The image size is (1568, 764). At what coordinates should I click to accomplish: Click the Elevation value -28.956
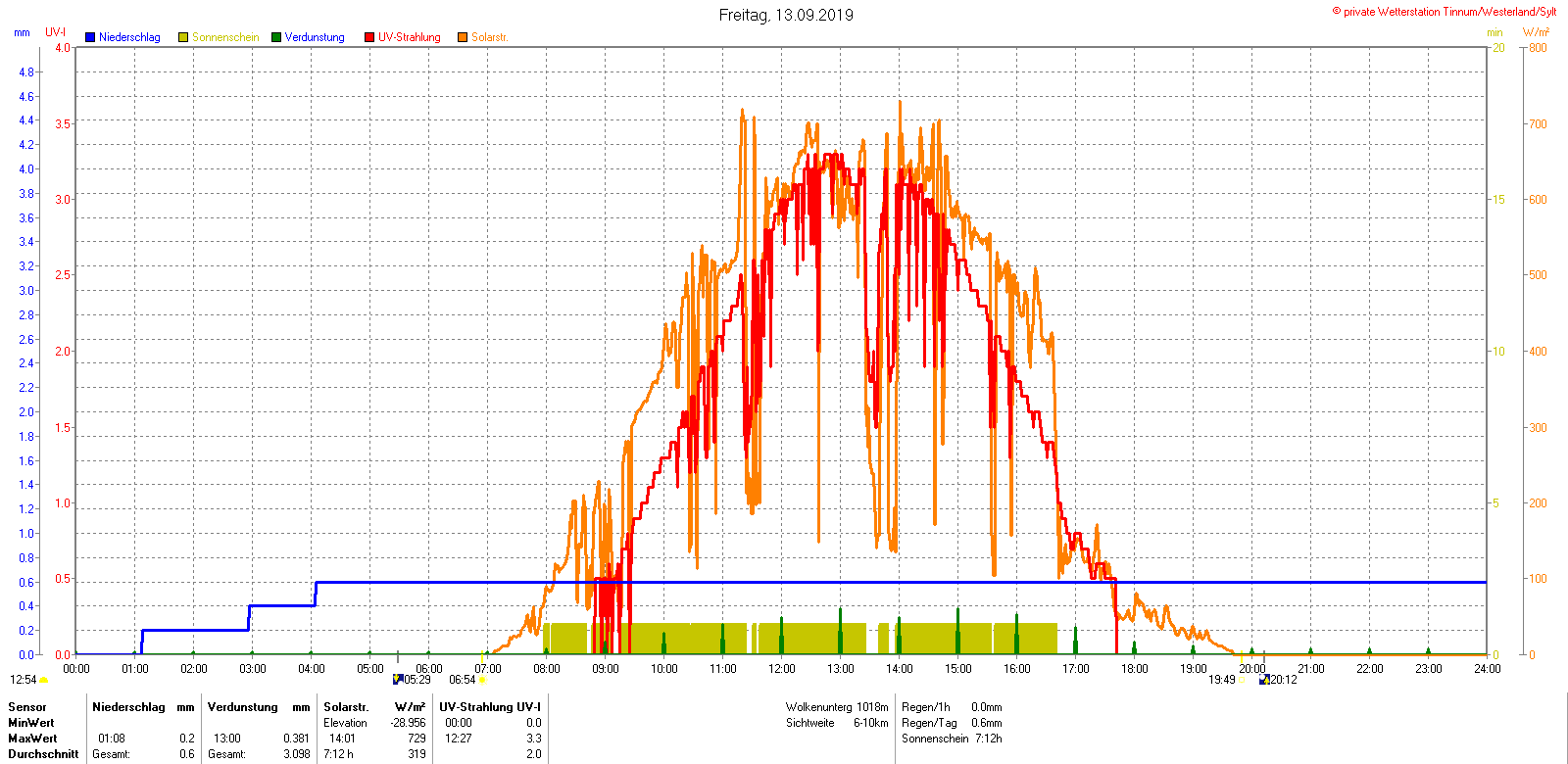point(408,723)
